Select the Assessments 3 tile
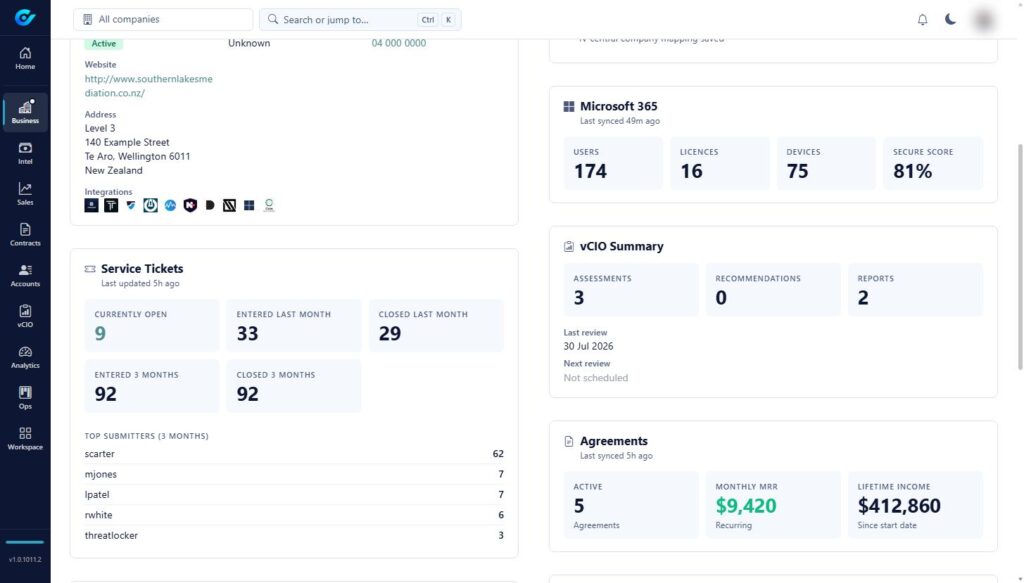 click(631, 290)
